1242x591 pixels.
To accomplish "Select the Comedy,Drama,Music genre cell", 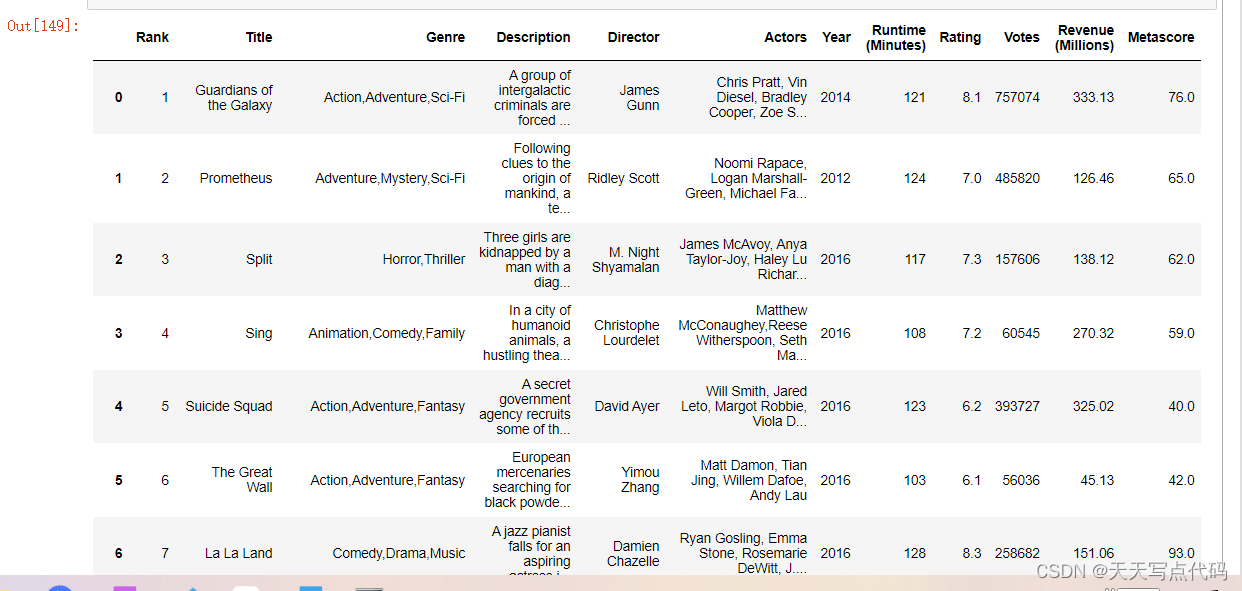I will (x=399, y=554).
